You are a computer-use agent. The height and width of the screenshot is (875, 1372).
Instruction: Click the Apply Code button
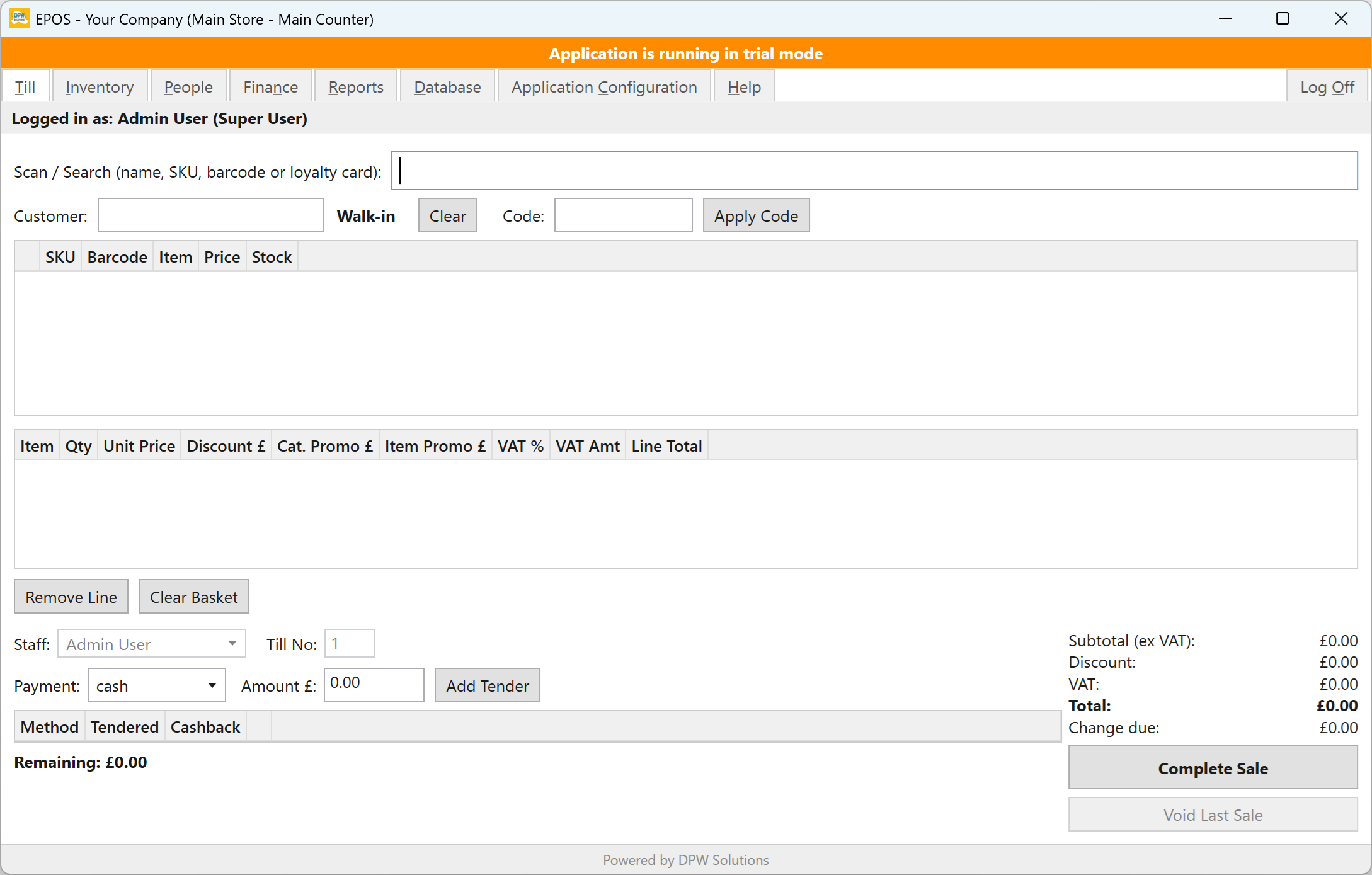click(756, 215)
